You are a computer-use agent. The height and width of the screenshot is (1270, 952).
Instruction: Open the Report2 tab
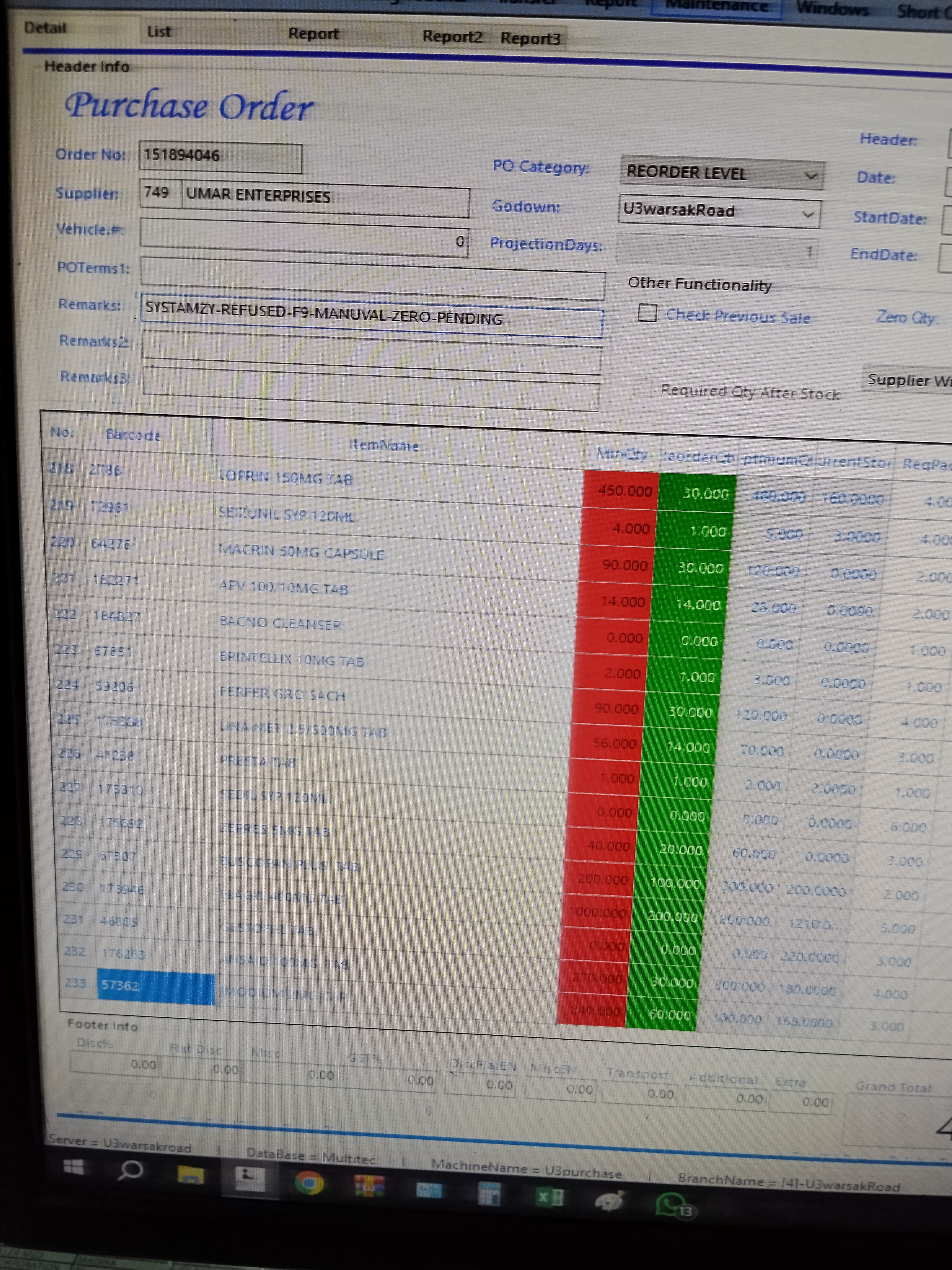(x=452, y=37)
